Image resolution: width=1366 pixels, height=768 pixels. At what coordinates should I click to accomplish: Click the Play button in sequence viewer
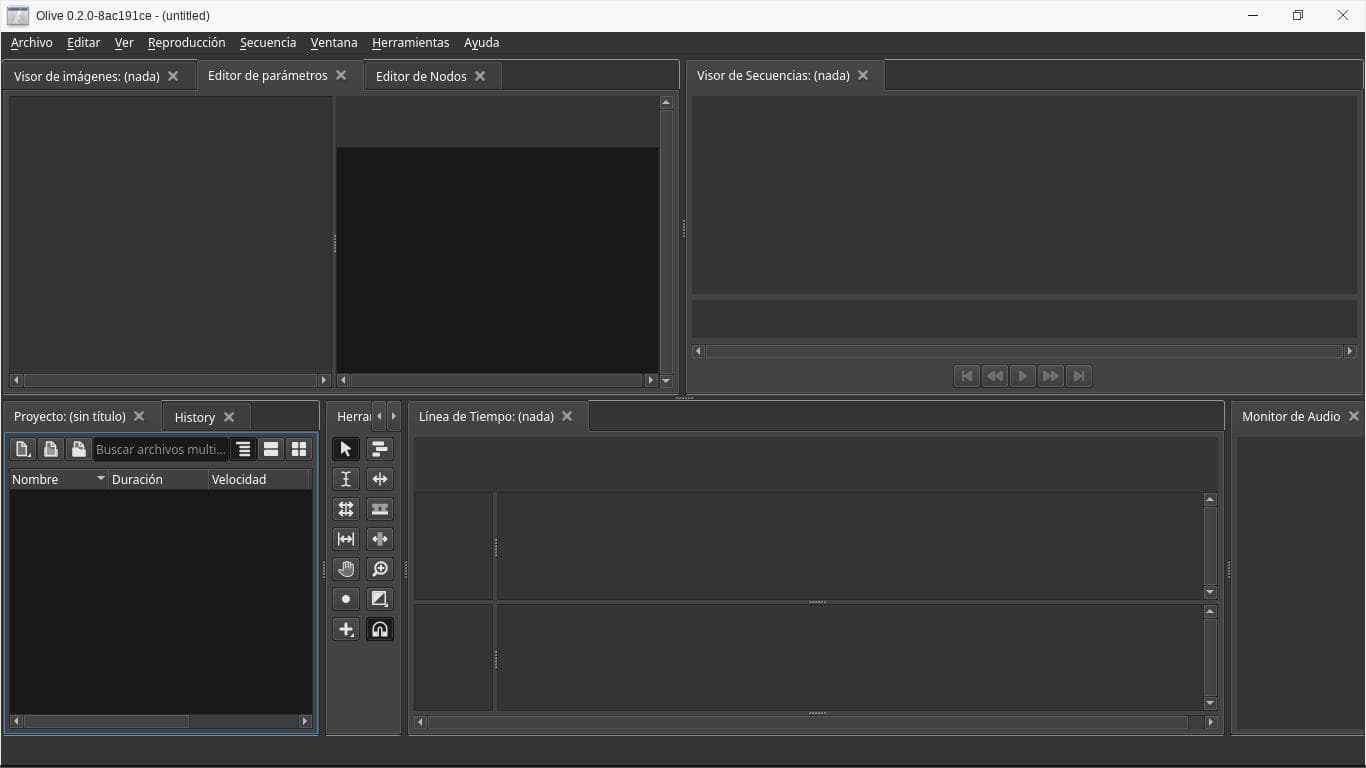tap(1022, 376)
